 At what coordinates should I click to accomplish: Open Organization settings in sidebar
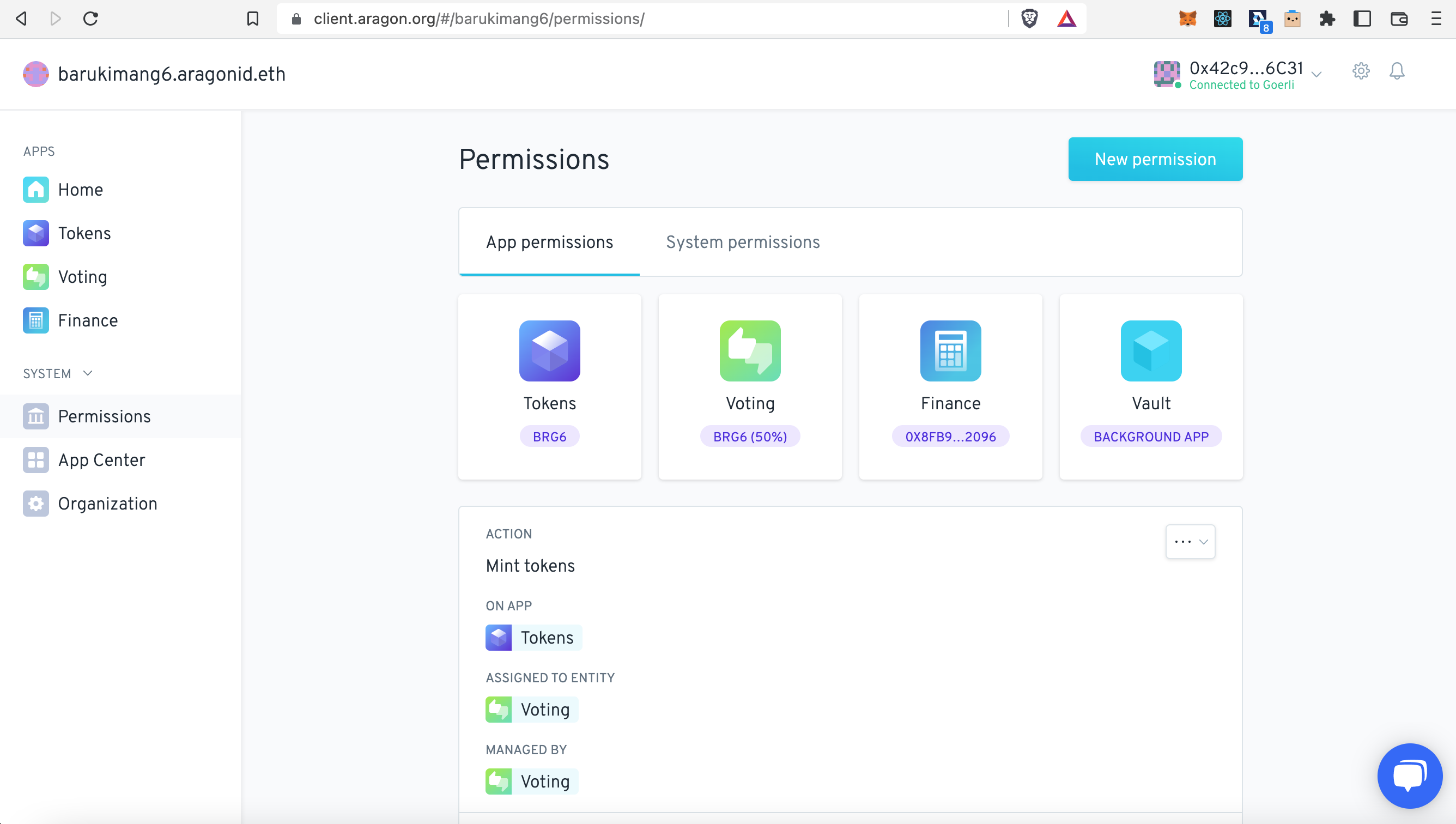tap(120, 504)
